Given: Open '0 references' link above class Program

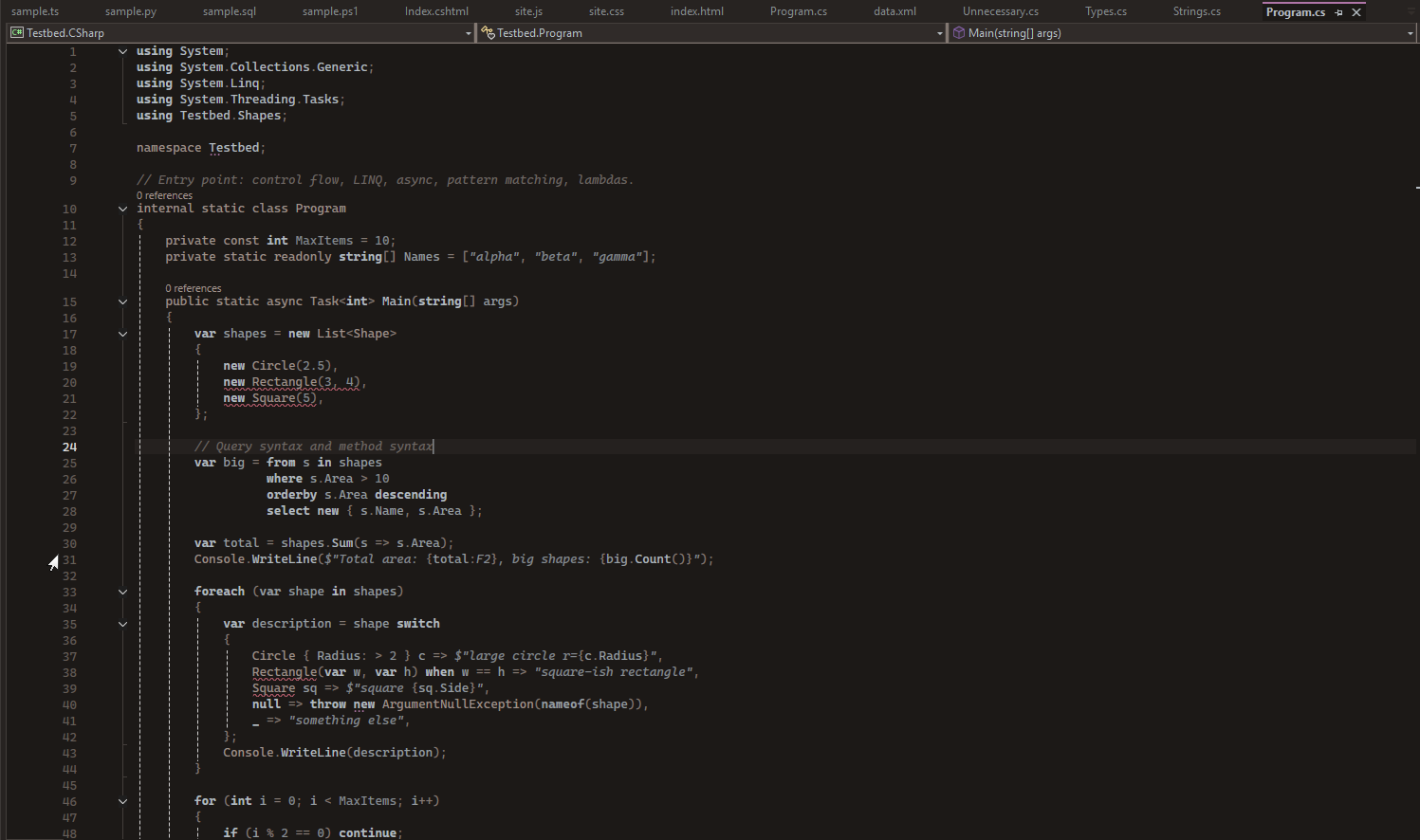Looking at the screenshot, I should 164,195.
